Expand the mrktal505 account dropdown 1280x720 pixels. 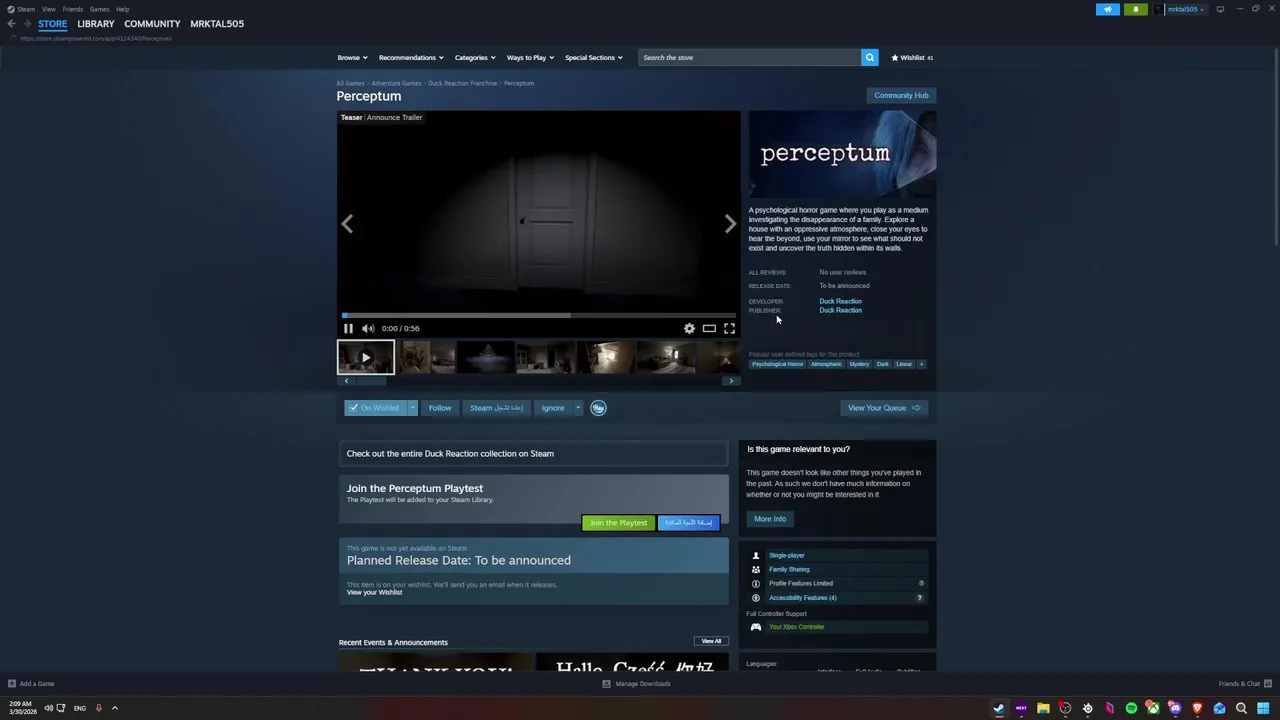pos(1185,9)
